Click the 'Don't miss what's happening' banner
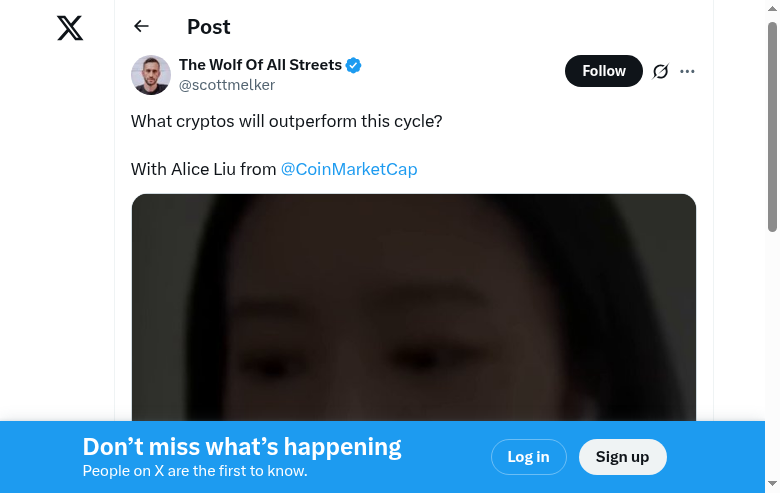 click(x=241, y=447)
